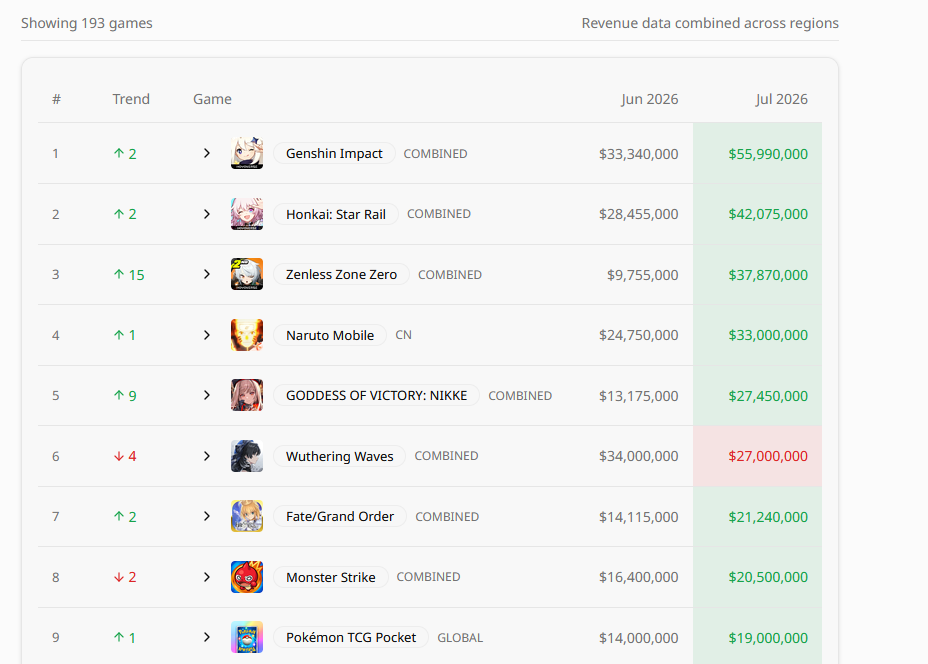Click the Game column header
The image size is (928, 664).
point(212,99)
